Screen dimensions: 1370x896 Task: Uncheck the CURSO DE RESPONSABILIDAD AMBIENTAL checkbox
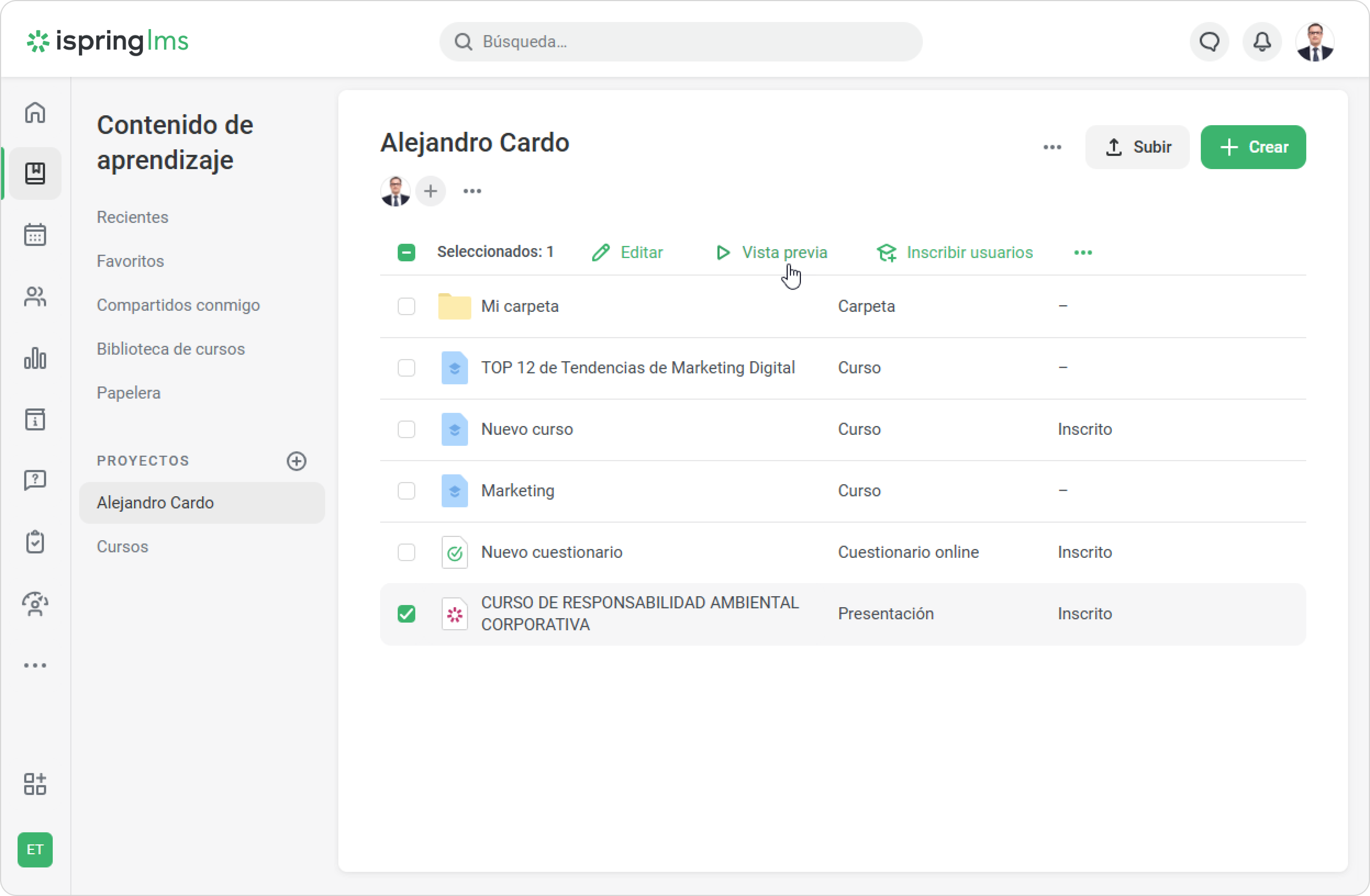coord(406,614)
